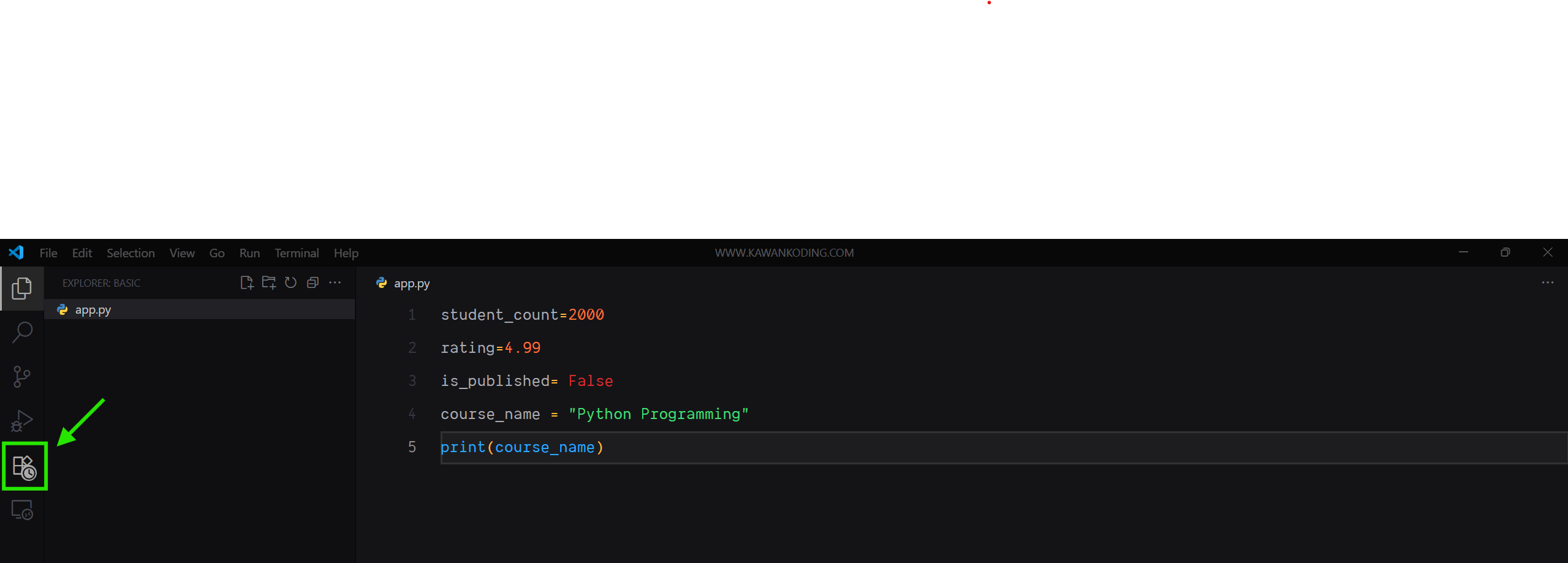Switch to the app.py editor tab
The image size is (1568, 563).
(411, 284)
